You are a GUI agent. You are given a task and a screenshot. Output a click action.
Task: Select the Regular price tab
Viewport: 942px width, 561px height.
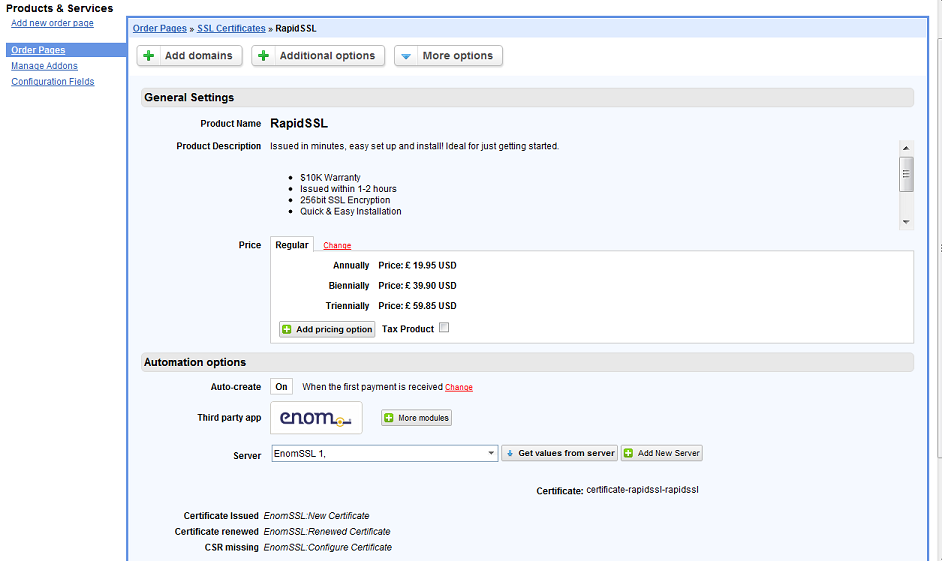click(291, 244)
